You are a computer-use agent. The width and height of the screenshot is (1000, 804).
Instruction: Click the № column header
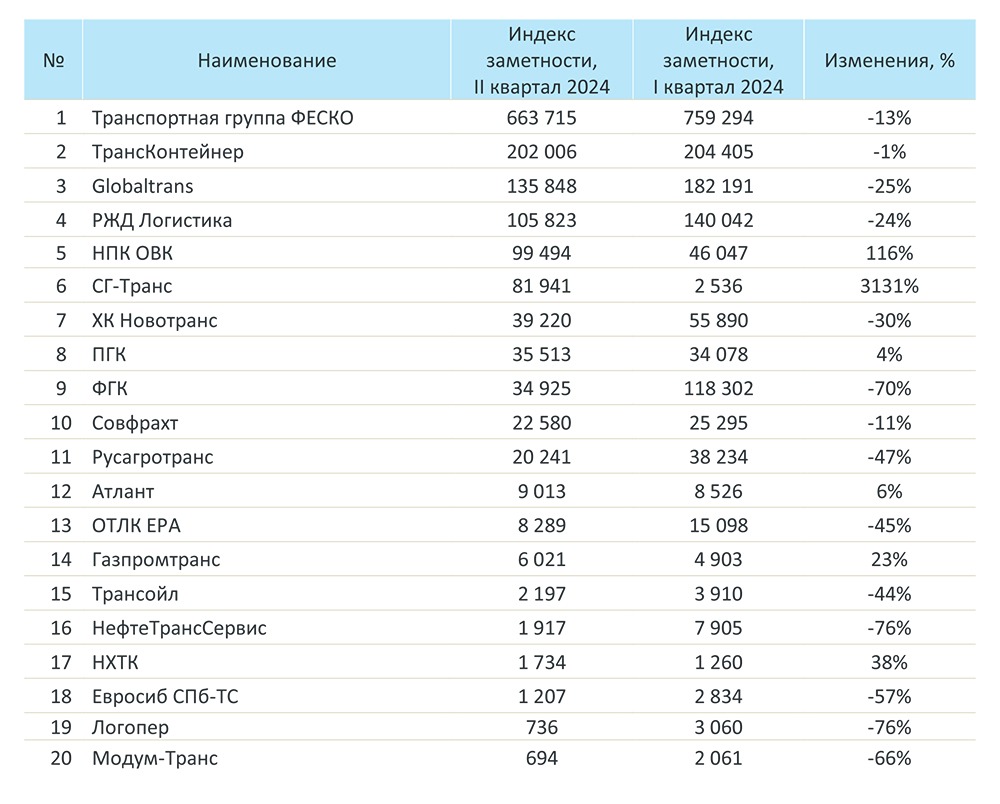click(53, 61)
